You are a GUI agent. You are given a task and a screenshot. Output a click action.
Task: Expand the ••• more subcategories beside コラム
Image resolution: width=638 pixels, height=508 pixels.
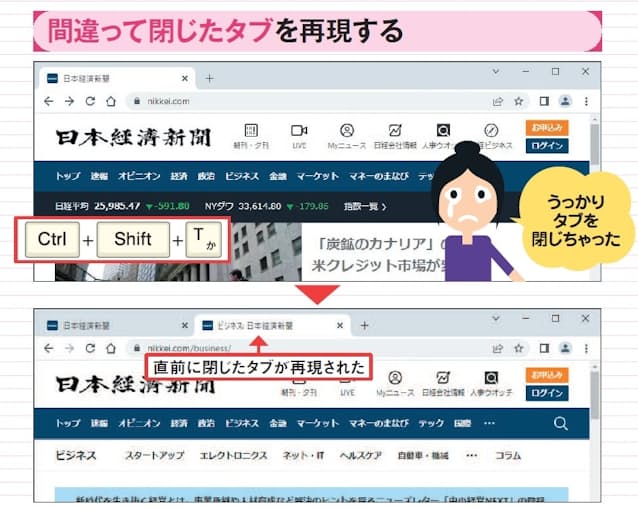pyautogui.click(x=472, y=455)
